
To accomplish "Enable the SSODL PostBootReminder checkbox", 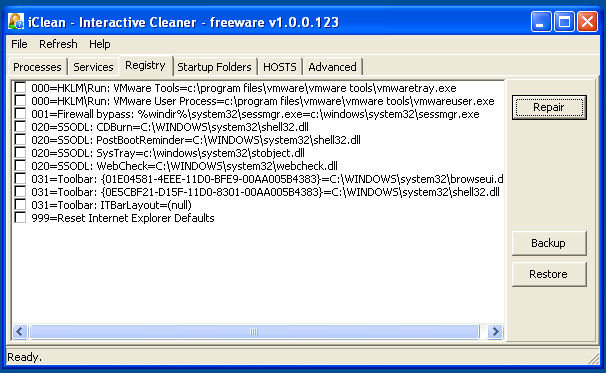I will pos(20,140).
